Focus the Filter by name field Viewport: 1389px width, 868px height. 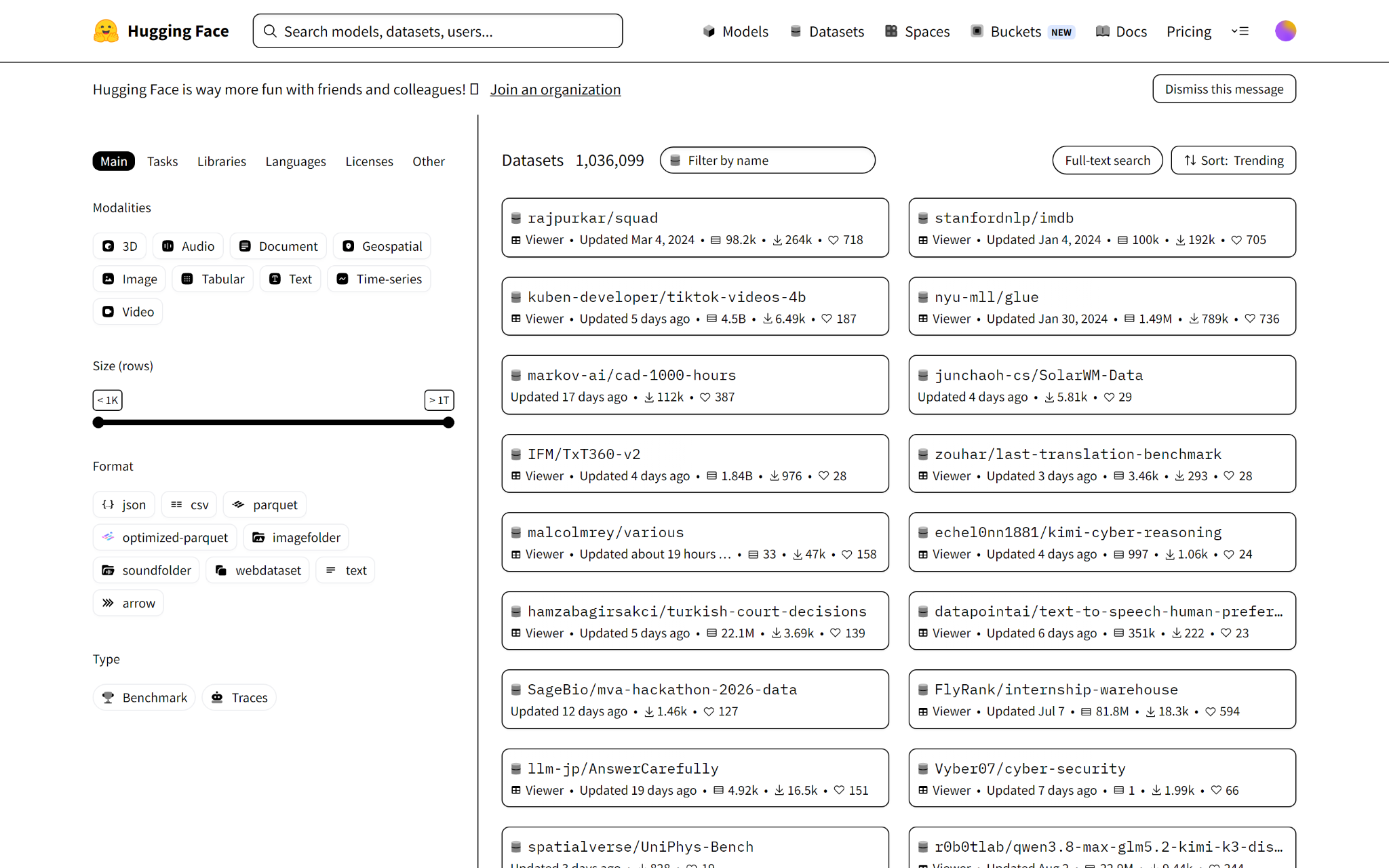(x=768, y=161)
